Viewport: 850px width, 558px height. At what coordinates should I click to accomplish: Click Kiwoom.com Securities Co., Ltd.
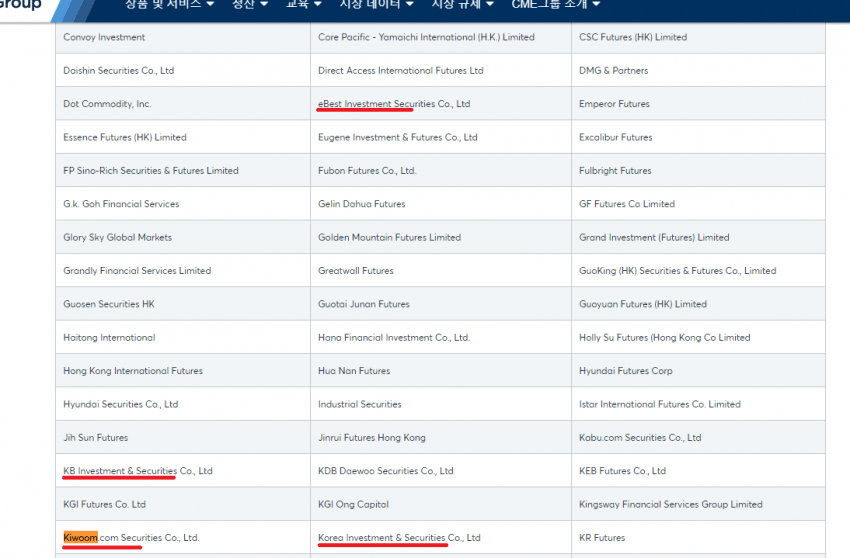click(131, 537)
